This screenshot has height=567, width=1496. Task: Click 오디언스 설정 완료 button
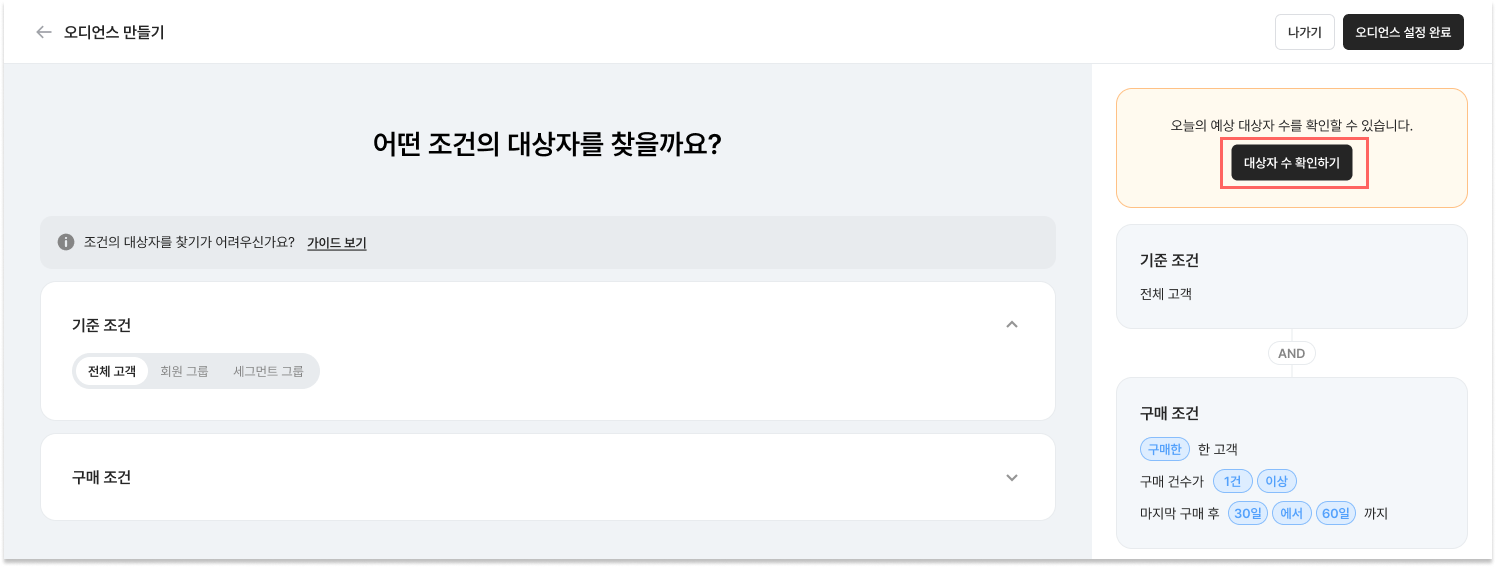[1403, 32]
